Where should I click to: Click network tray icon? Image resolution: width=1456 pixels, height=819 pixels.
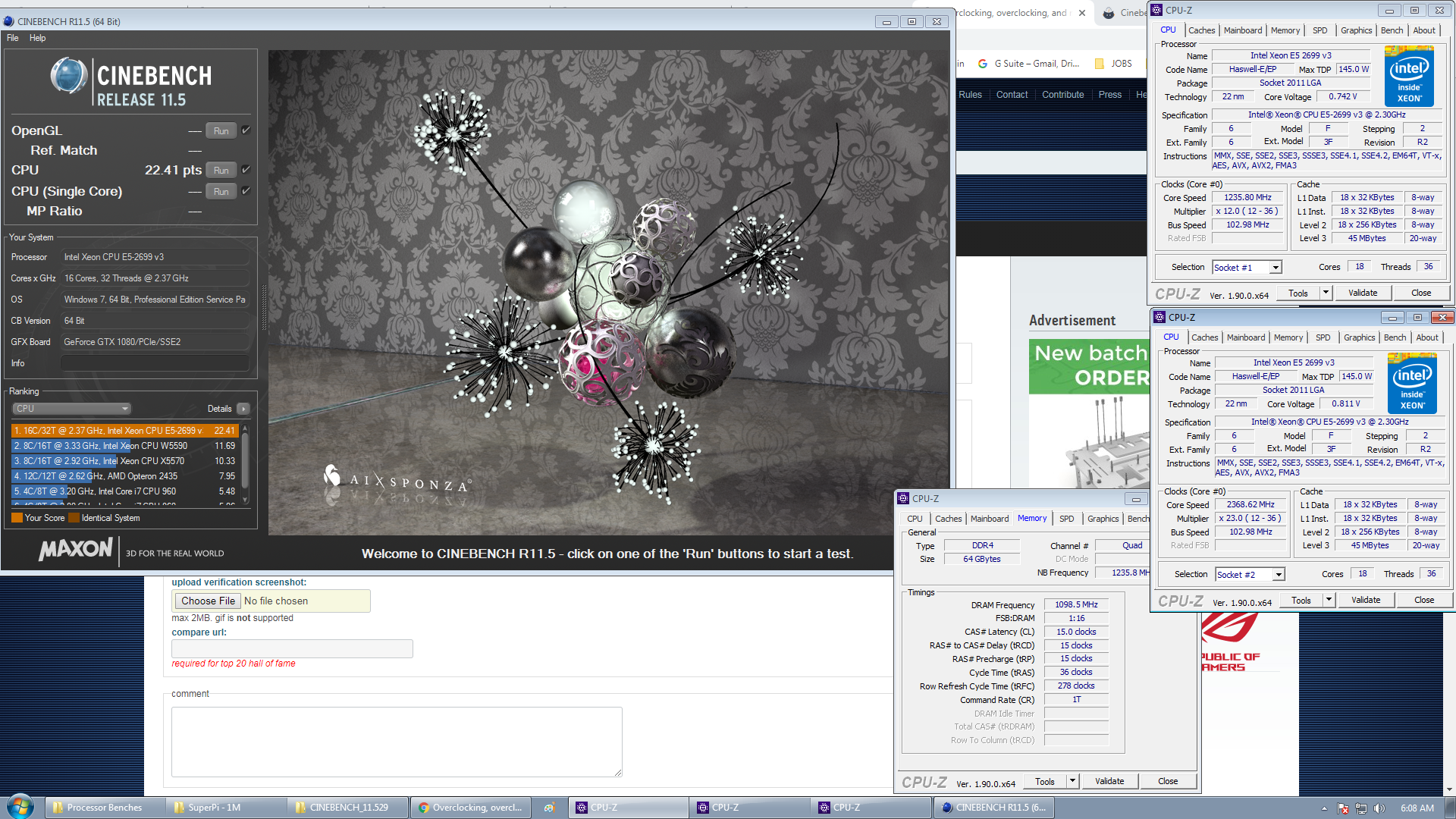1361,808
